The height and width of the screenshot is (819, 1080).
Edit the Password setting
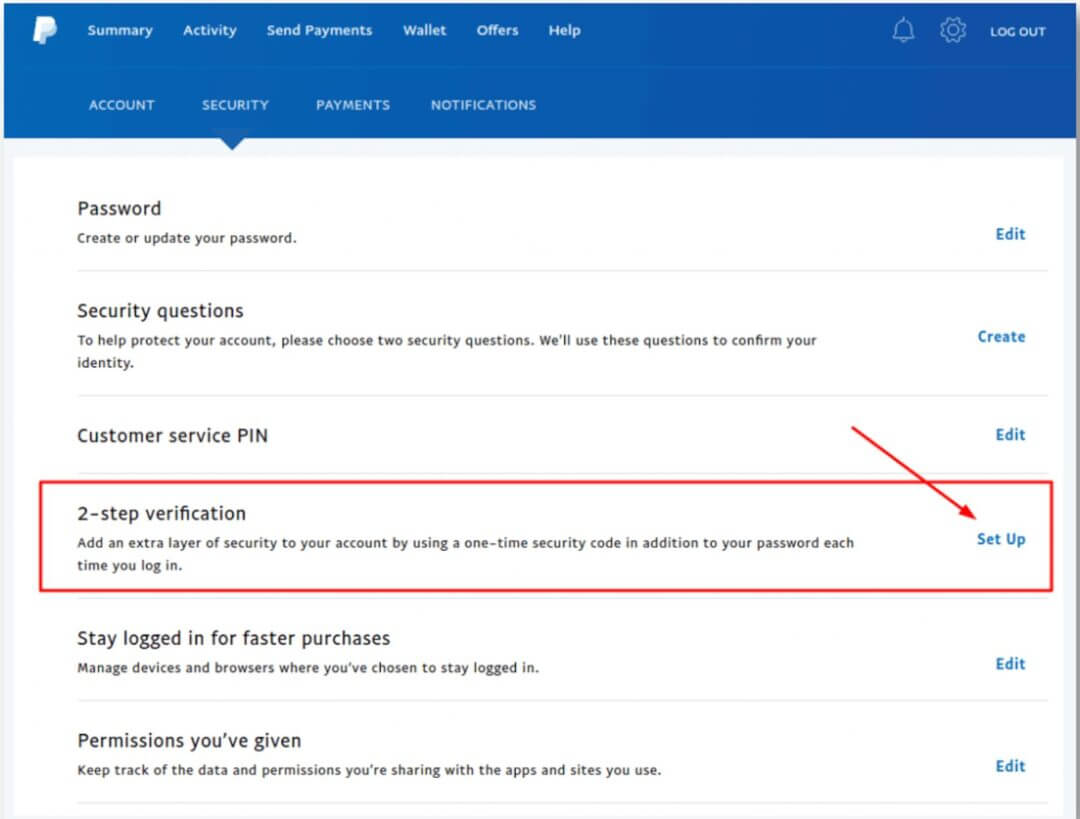1010,234
